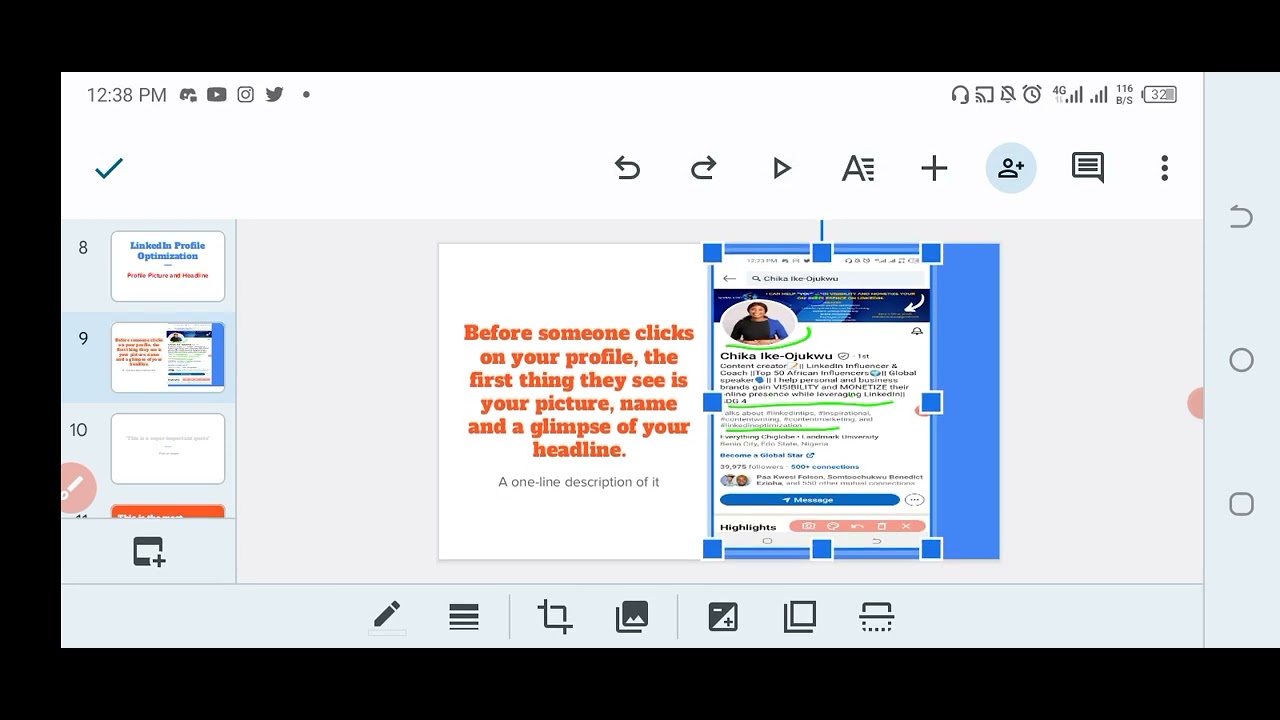
Task: Open the three-dot overflow menu
Action: click(x=1165, y=168)
